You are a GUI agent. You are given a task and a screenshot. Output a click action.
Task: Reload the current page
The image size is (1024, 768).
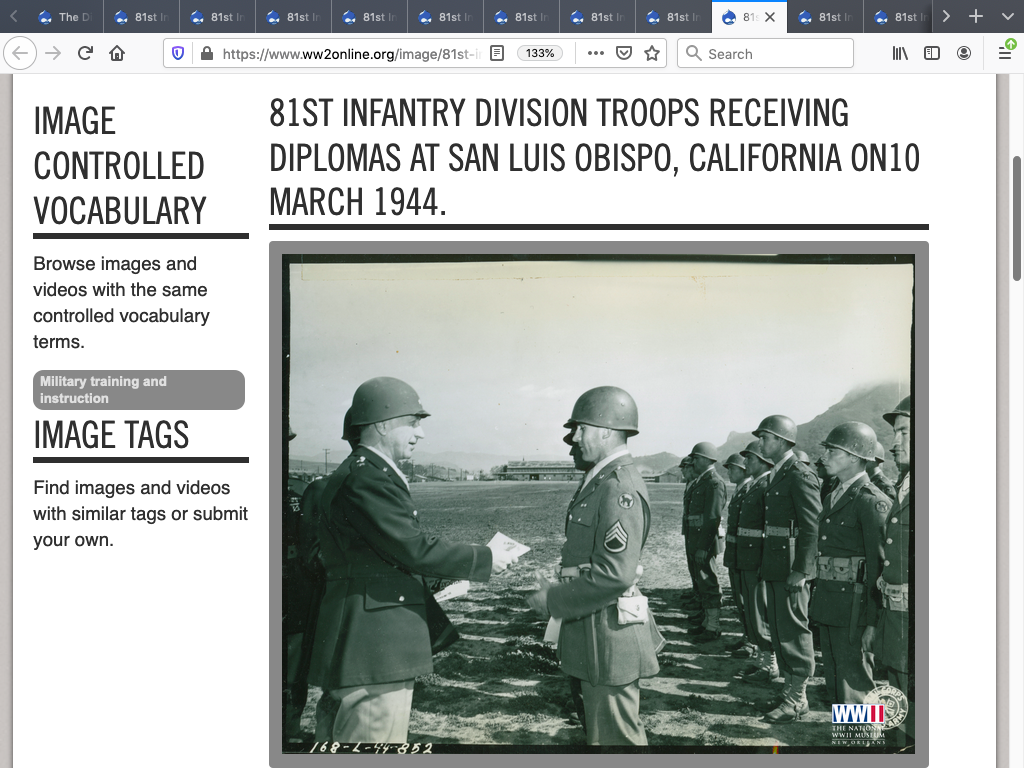click(85, 53)
